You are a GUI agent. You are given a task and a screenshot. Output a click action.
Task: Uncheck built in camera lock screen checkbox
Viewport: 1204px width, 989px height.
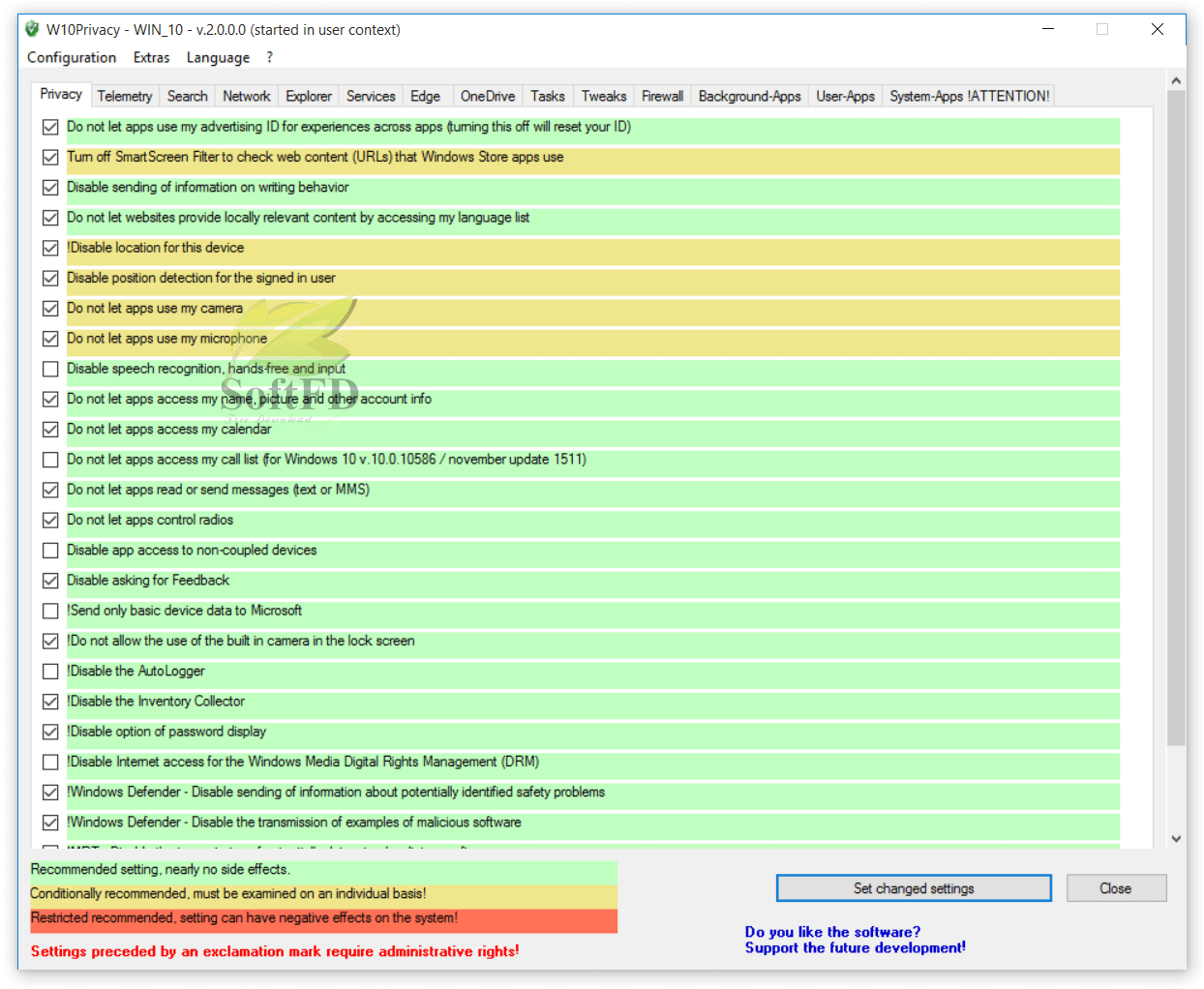50,641
